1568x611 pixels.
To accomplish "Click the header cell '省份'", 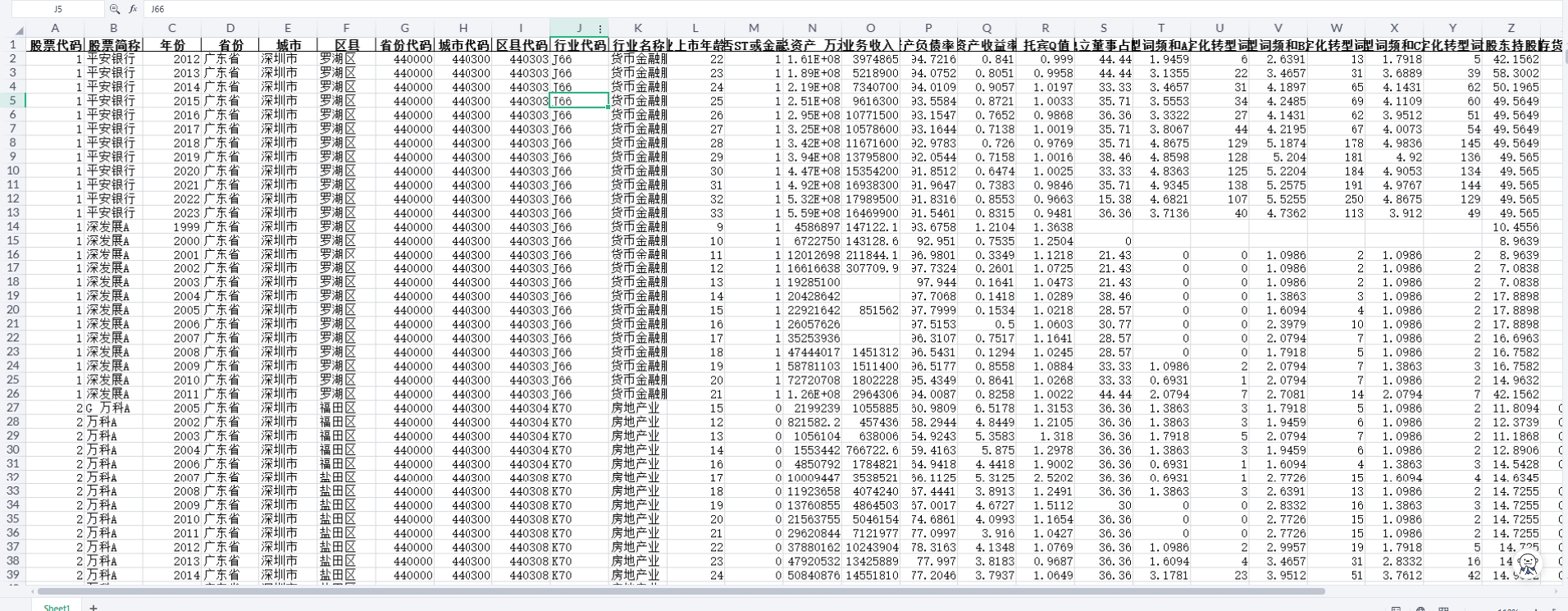I will coord(230,45).
